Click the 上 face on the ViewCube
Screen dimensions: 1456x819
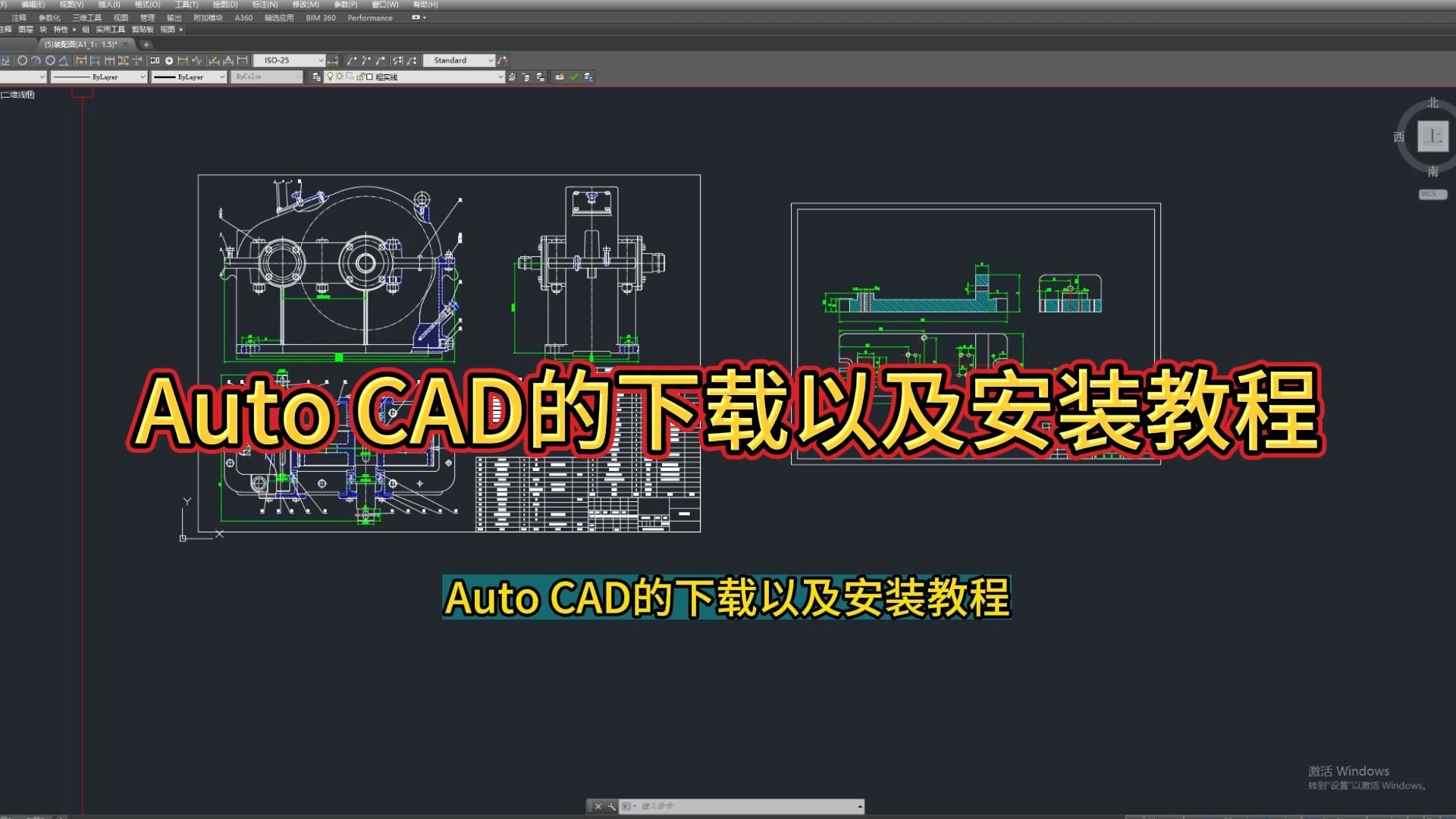(x=1432, y=136)
